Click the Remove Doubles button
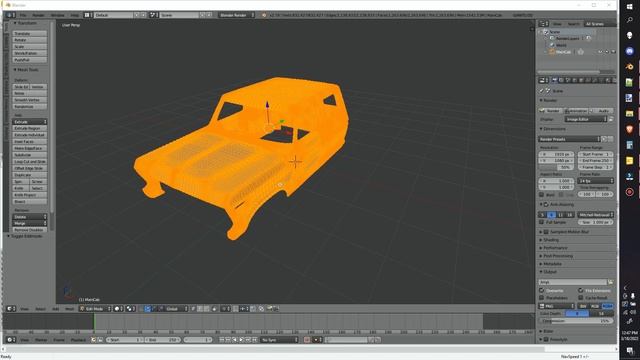Screen dimensions: 640x360 pos(29,230)
